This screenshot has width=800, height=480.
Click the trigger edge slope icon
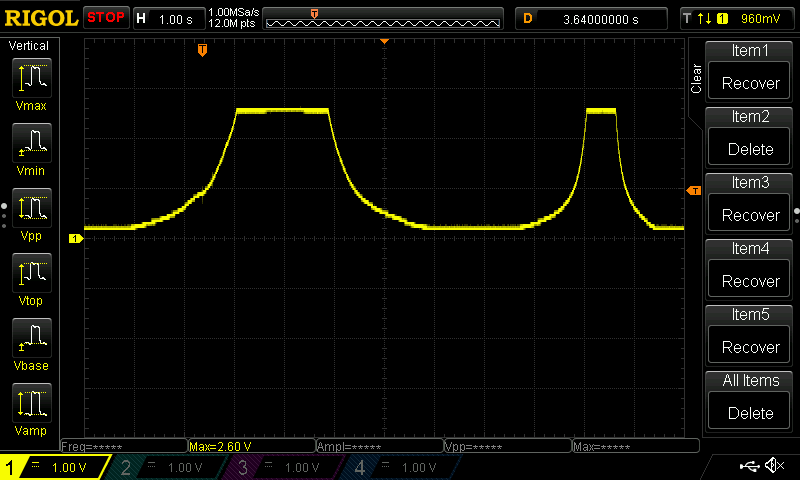[x=705, y=19]
